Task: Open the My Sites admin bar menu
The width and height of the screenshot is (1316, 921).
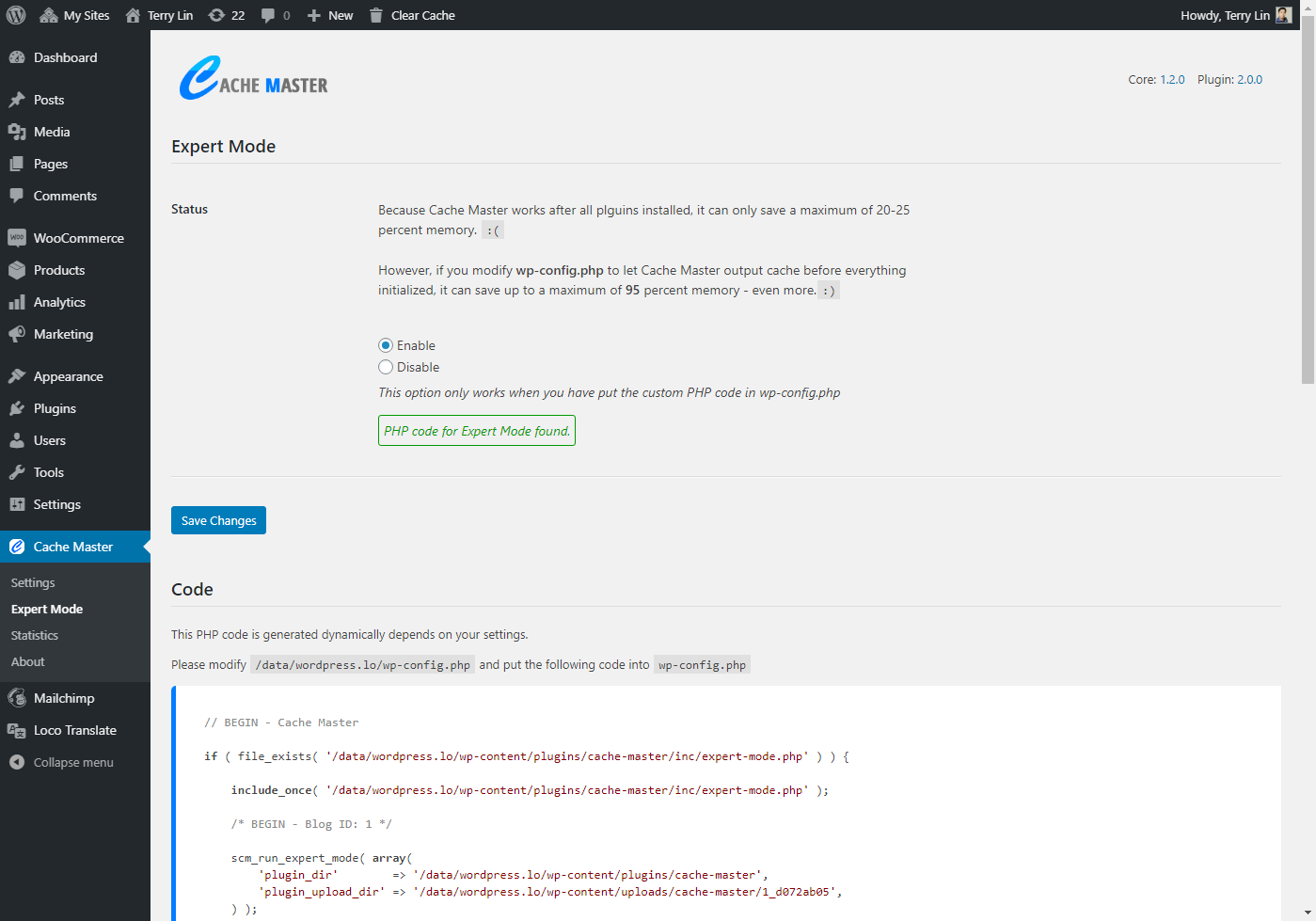Action: (75, 15)
